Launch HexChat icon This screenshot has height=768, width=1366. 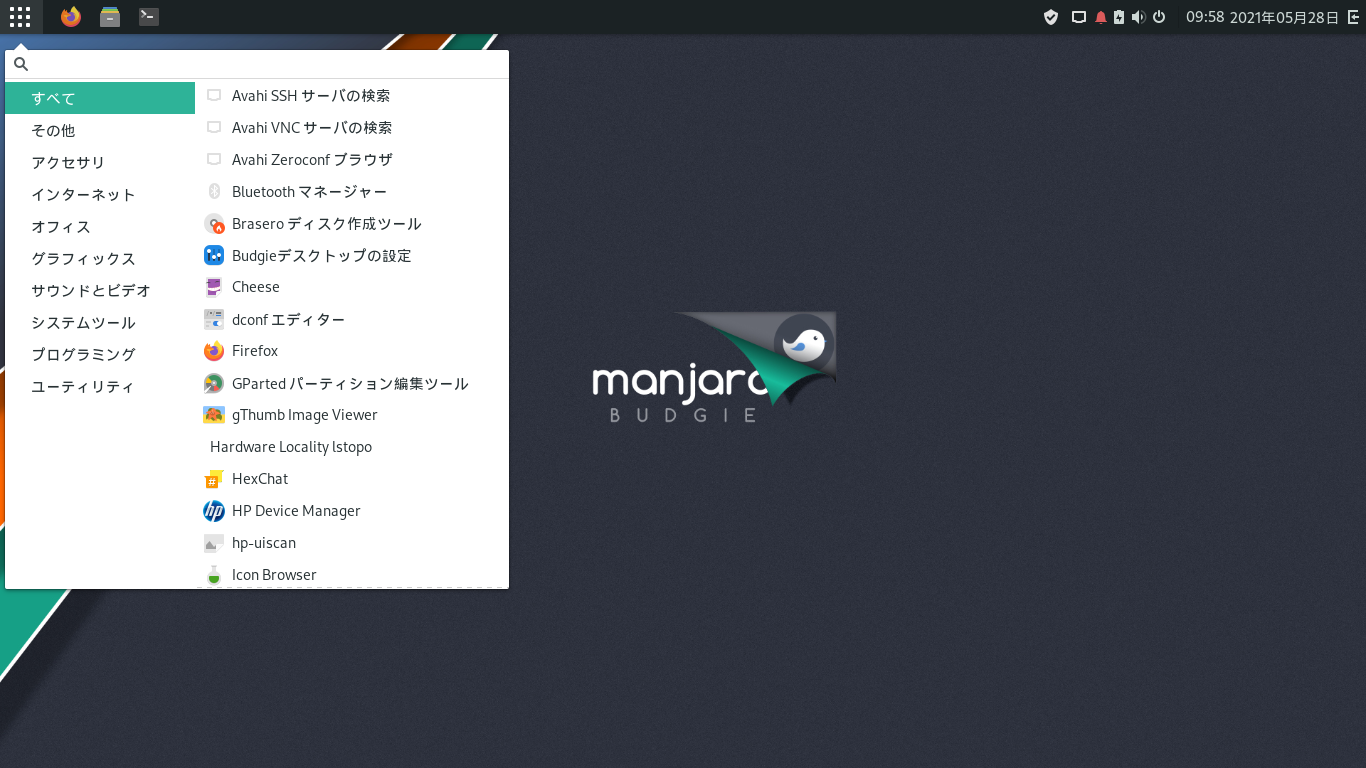coord(214,479)
